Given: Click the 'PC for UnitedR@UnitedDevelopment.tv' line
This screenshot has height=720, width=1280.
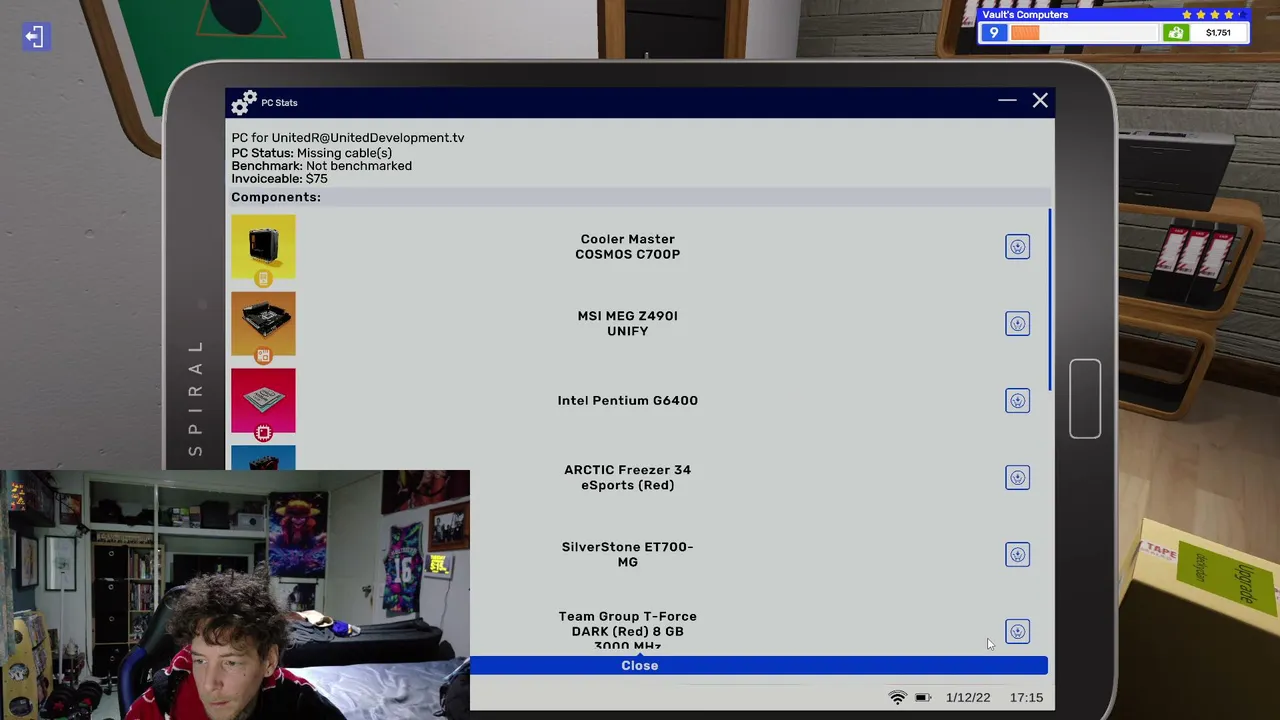Looking at the screenshot, I should (348, 138).
